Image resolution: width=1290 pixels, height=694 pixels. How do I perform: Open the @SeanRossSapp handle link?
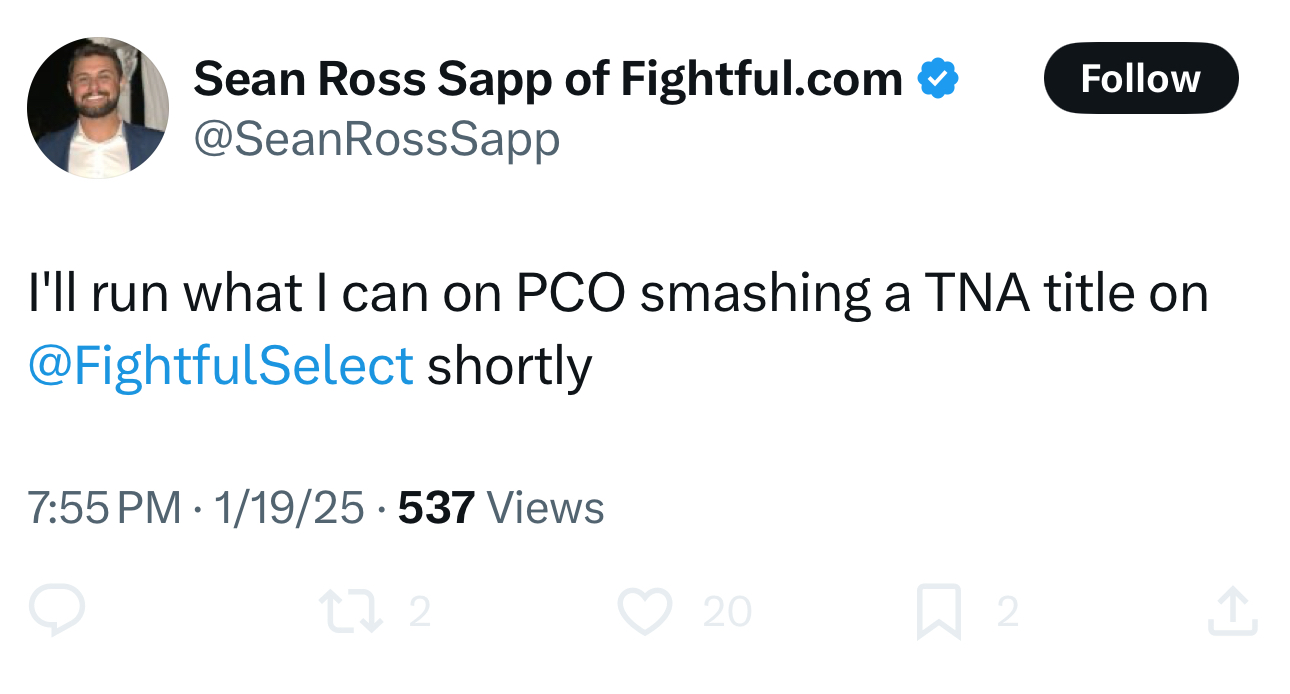376,140
